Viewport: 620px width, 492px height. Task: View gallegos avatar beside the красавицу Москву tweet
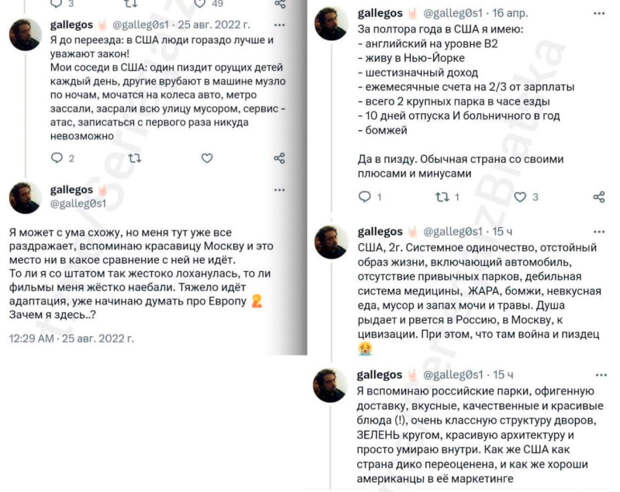[25, 198]
